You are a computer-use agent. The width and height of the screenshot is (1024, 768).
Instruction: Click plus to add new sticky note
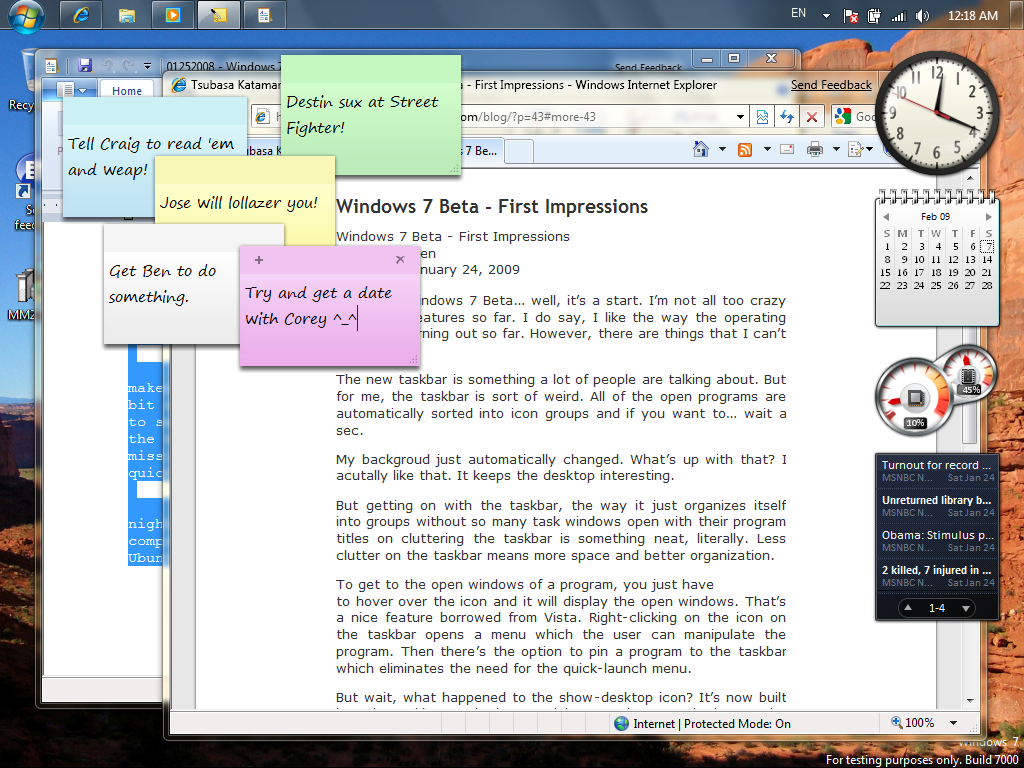click(259, 260)
